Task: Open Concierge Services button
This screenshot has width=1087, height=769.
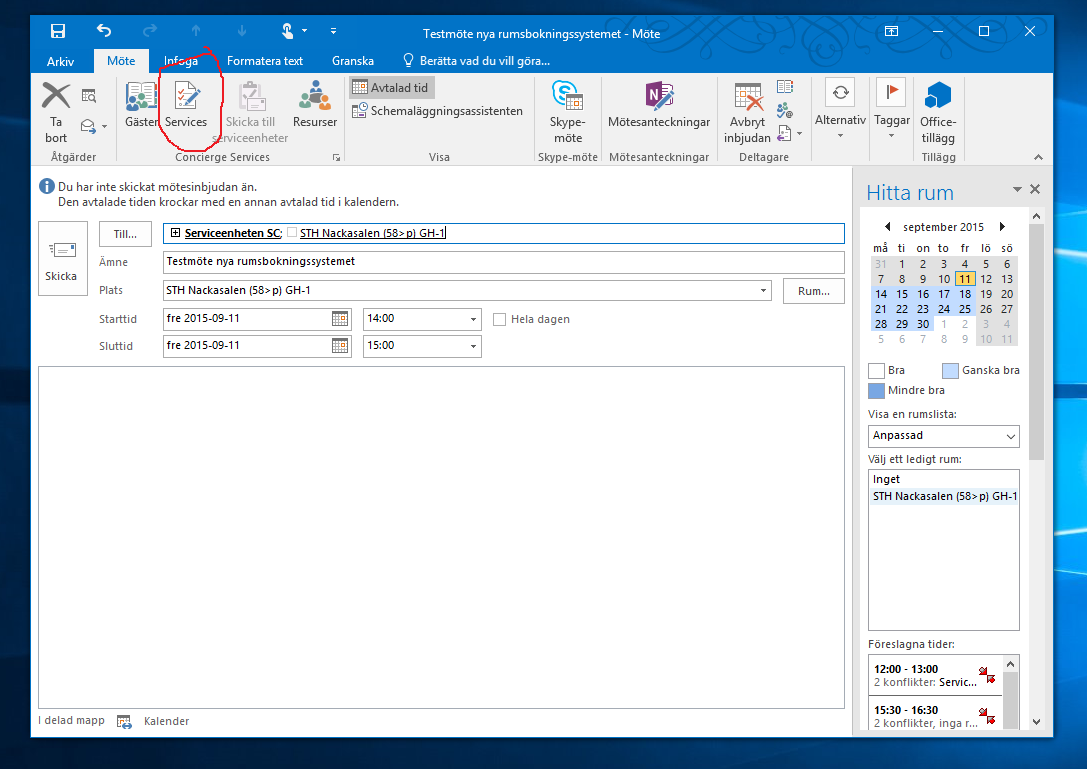Action: 186,105
